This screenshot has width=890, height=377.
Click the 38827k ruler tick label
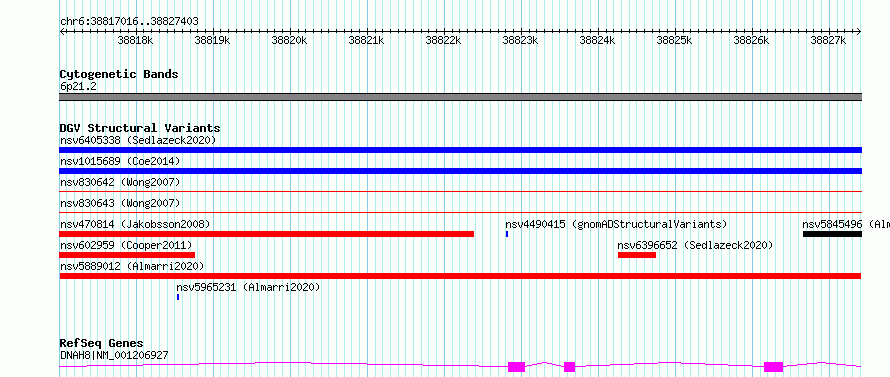click(x=828, y=40)
